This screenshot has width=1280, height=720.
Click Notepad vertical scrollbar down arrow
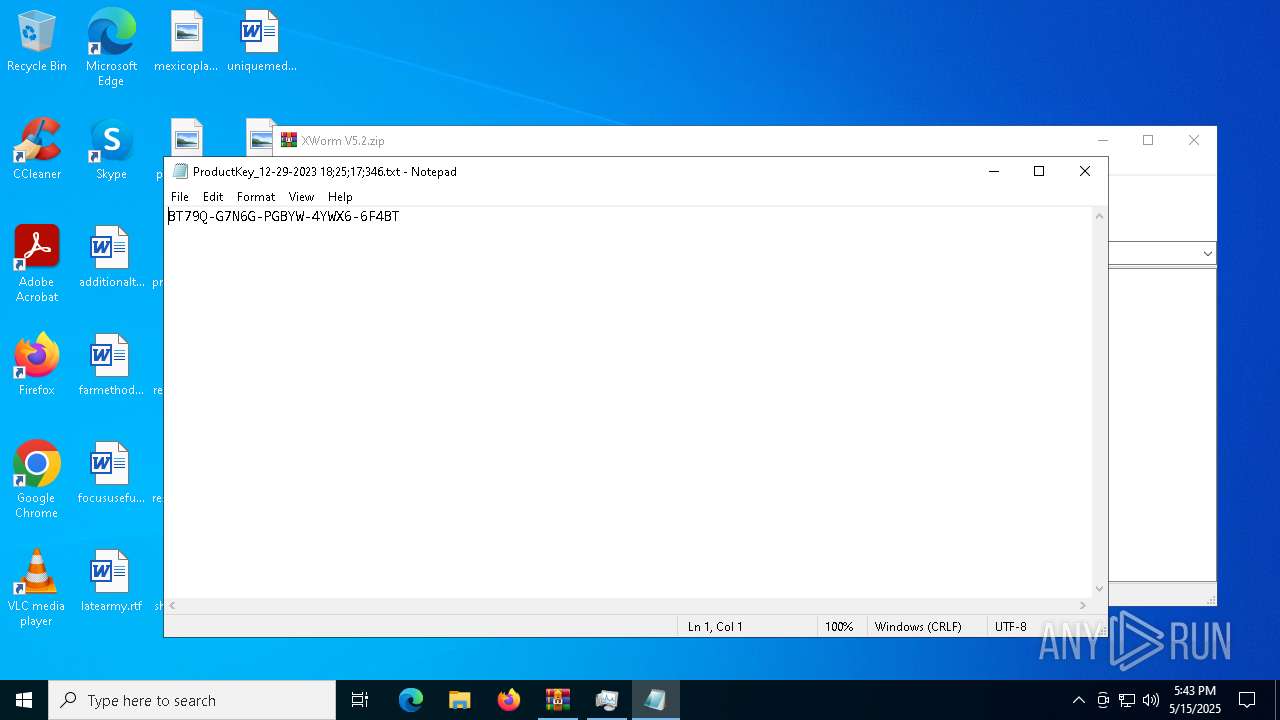click(1099, 589)
